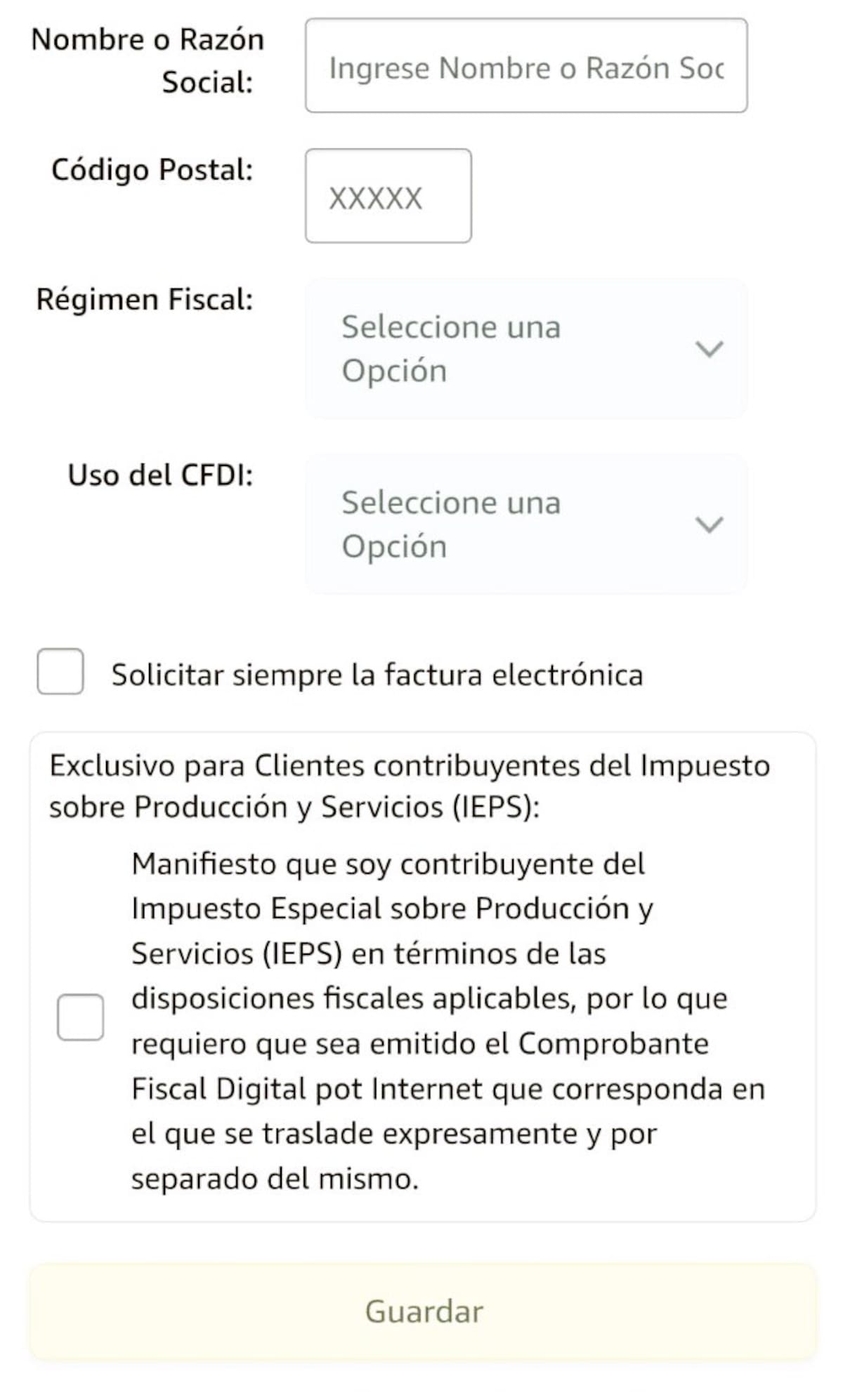Viewport: 843px width, 1400px height.
Task: Focus the Nombre o Razón Social input
Action: pyautogui.click(x=525, y=66)
